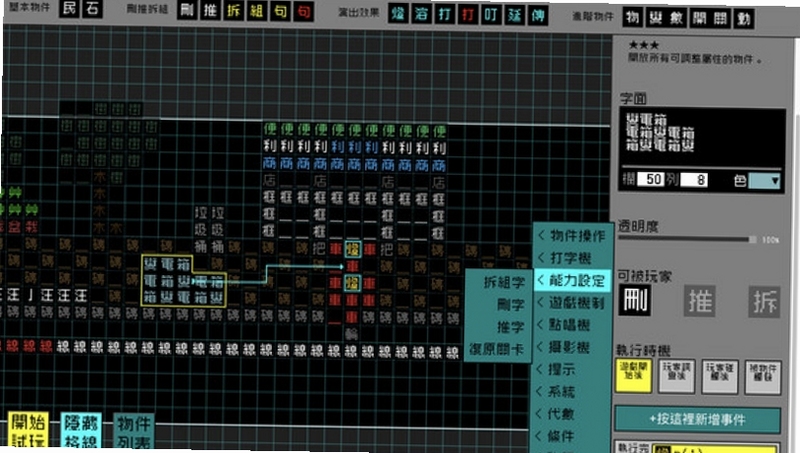Select the 關 advanced object tile
800x453 pixels.
point(720,19)
